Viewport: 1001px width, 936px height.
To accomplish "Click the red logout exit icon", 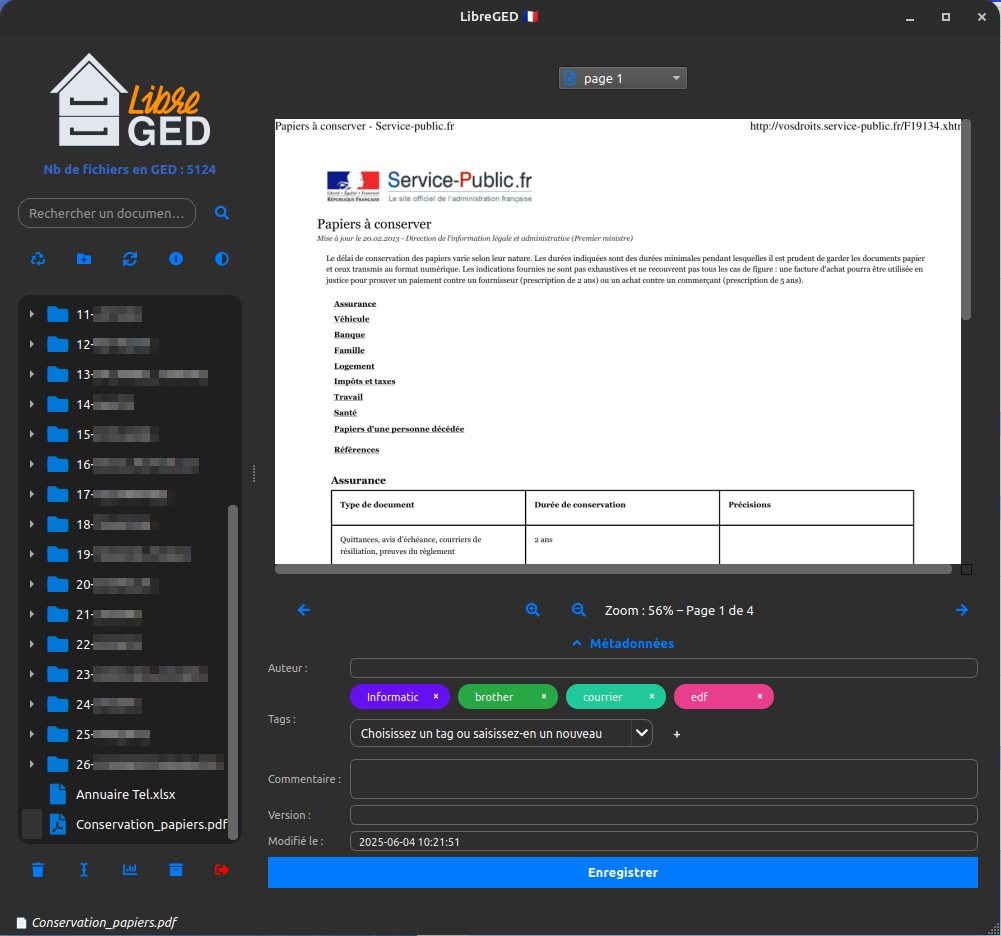I will tap(222, 869).
